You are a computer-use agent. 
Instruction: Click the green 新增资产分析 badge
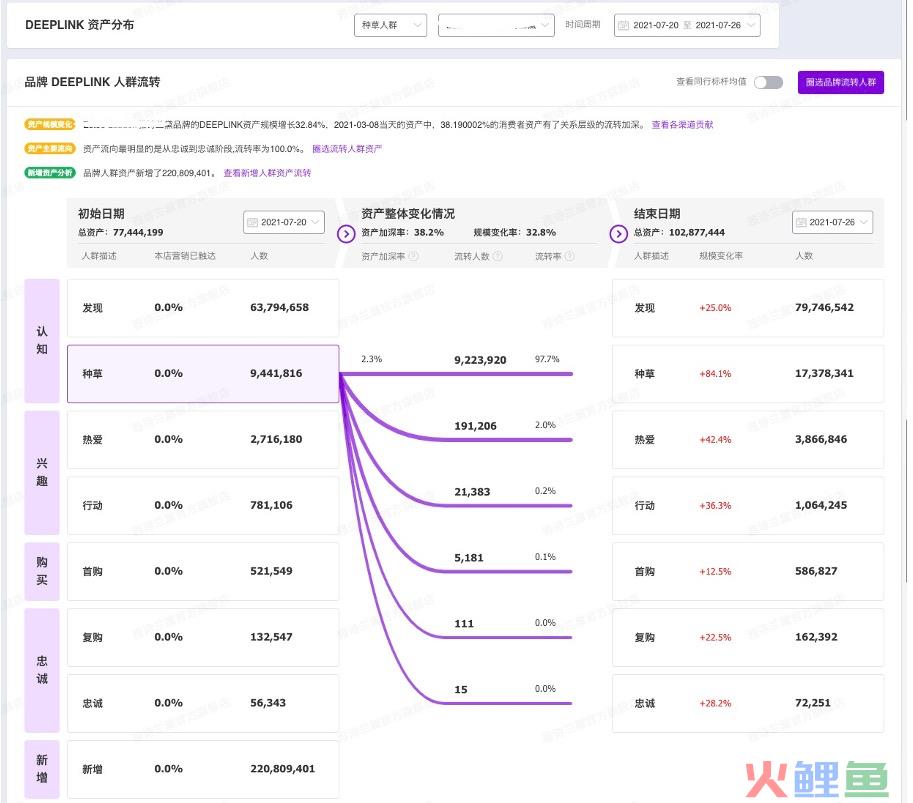pos(50,173)
